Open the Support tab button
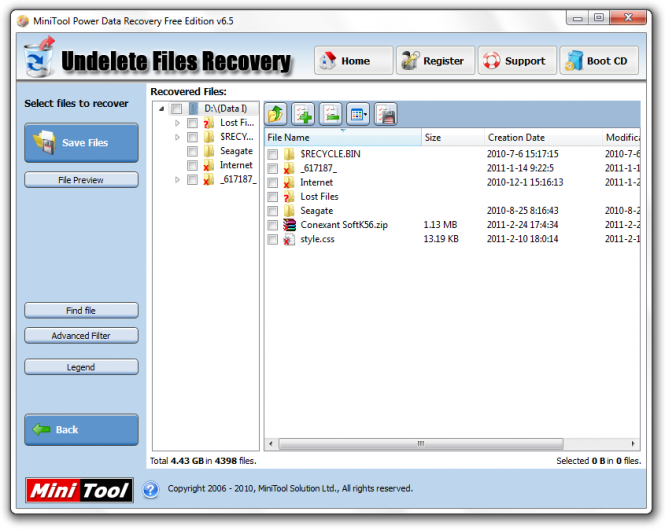Screen dimensions: 665x530 tap(517, 61)
